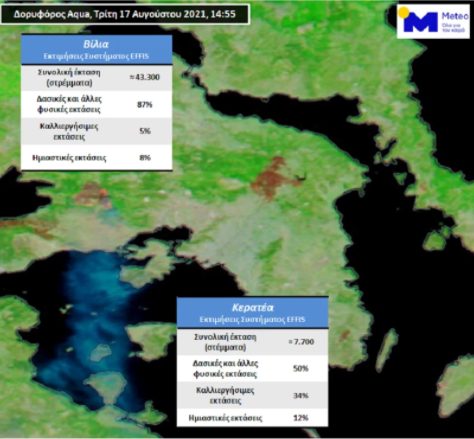474x439 pixels.
Task: Click the Καλλιεργήσιμες εκτάσεις row in Βίλια table
Action: (x=96, y=131)
